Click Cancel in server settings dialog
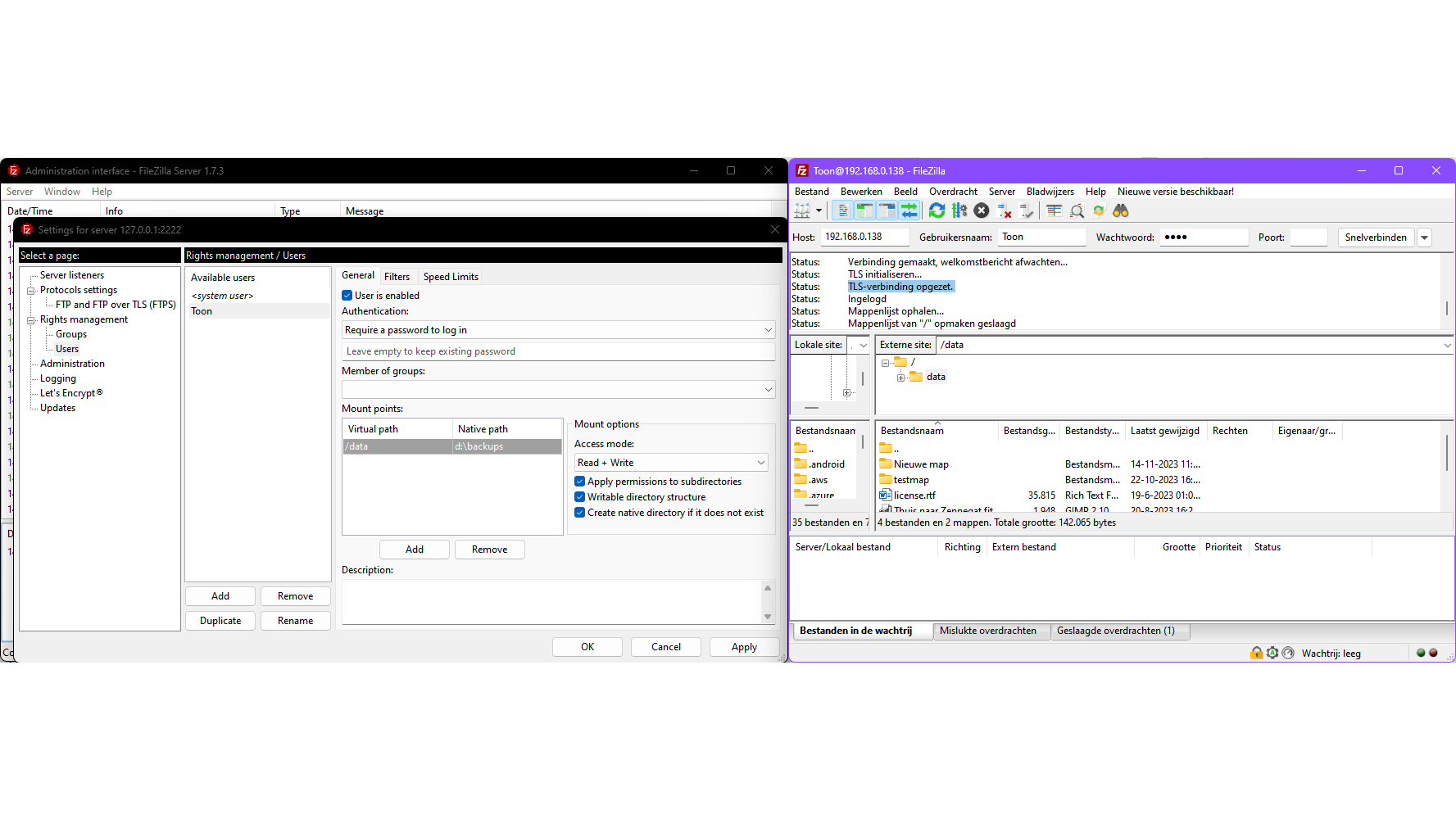Screen dimensions: 1456x819 (666, 647)
